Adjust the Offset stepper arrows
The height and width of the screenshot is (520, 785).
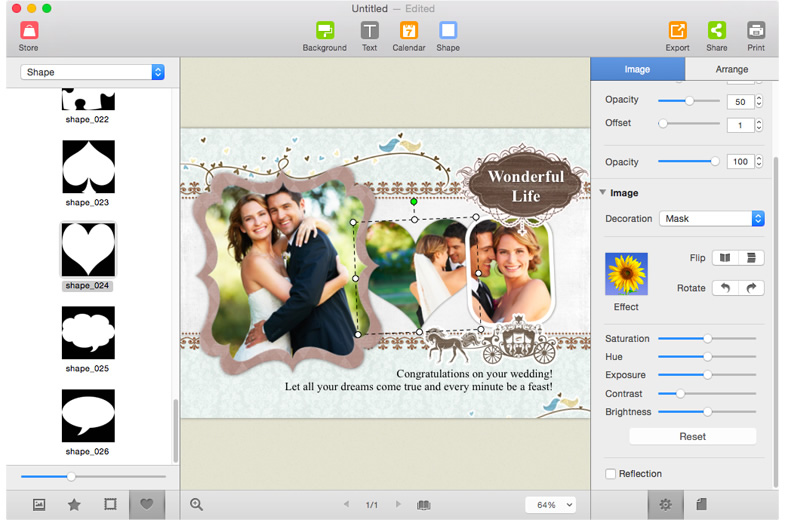pyautogui.click(x=759, y=125)
